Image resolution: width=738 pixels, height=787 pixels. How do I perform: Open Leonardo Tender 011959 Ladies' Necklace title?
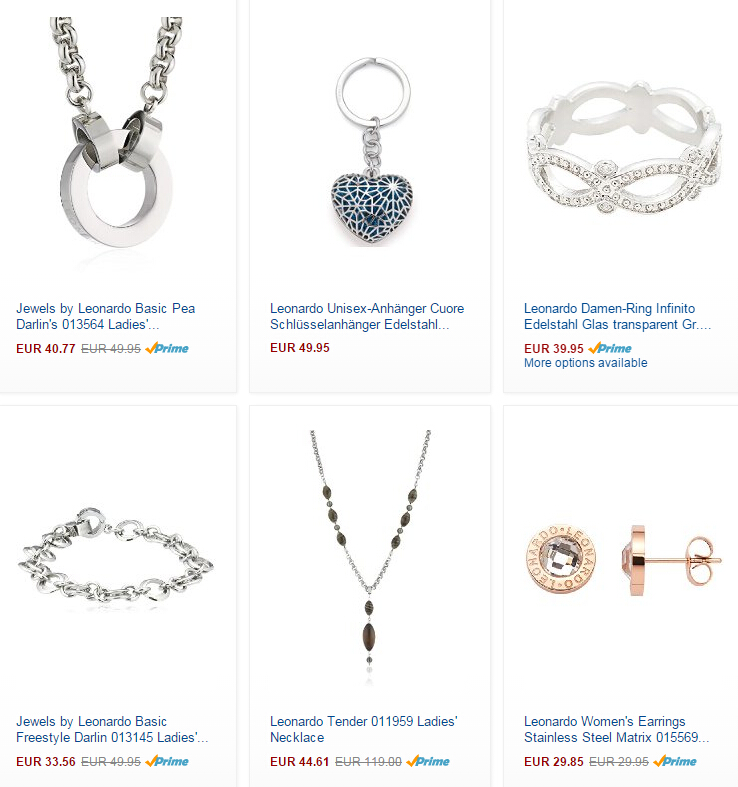click(x=364, y=729)
